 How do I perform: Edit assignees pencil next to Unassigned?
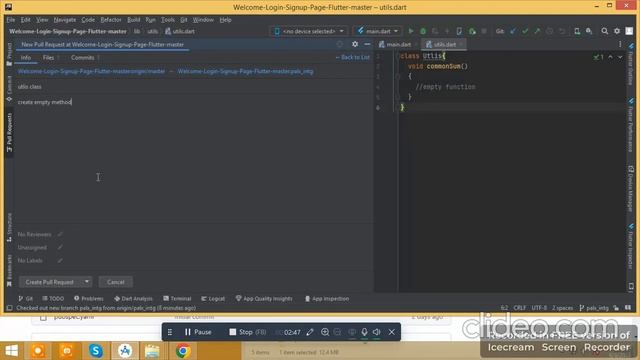coord(60,247)
